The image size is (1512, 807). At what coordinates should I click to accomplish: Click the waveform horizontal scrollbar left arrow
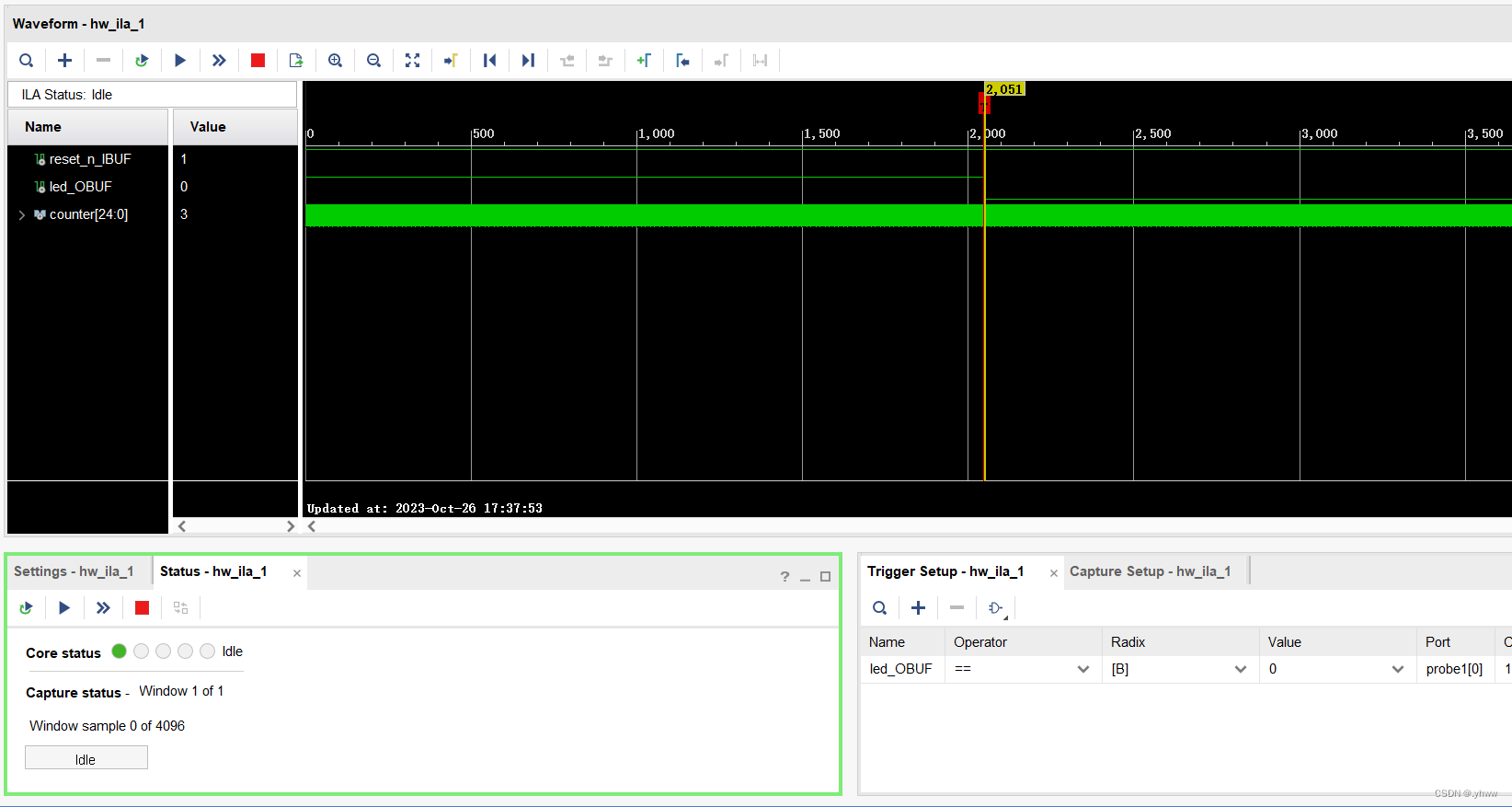point(312,526)
